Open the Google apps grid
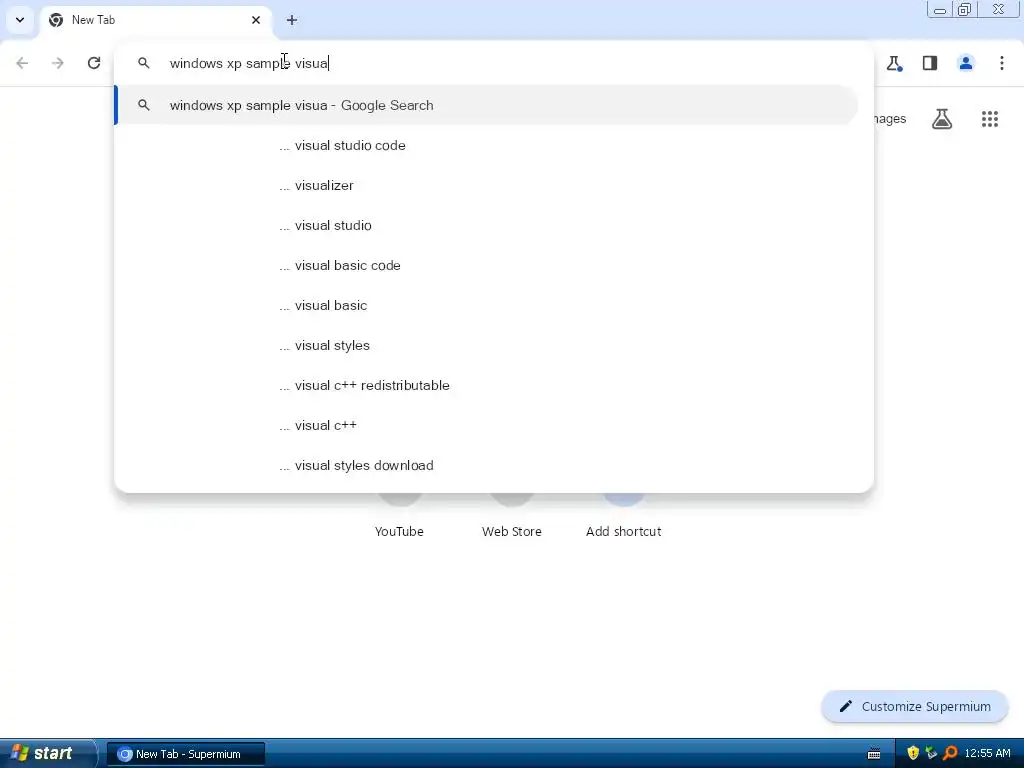 [990, 119]
